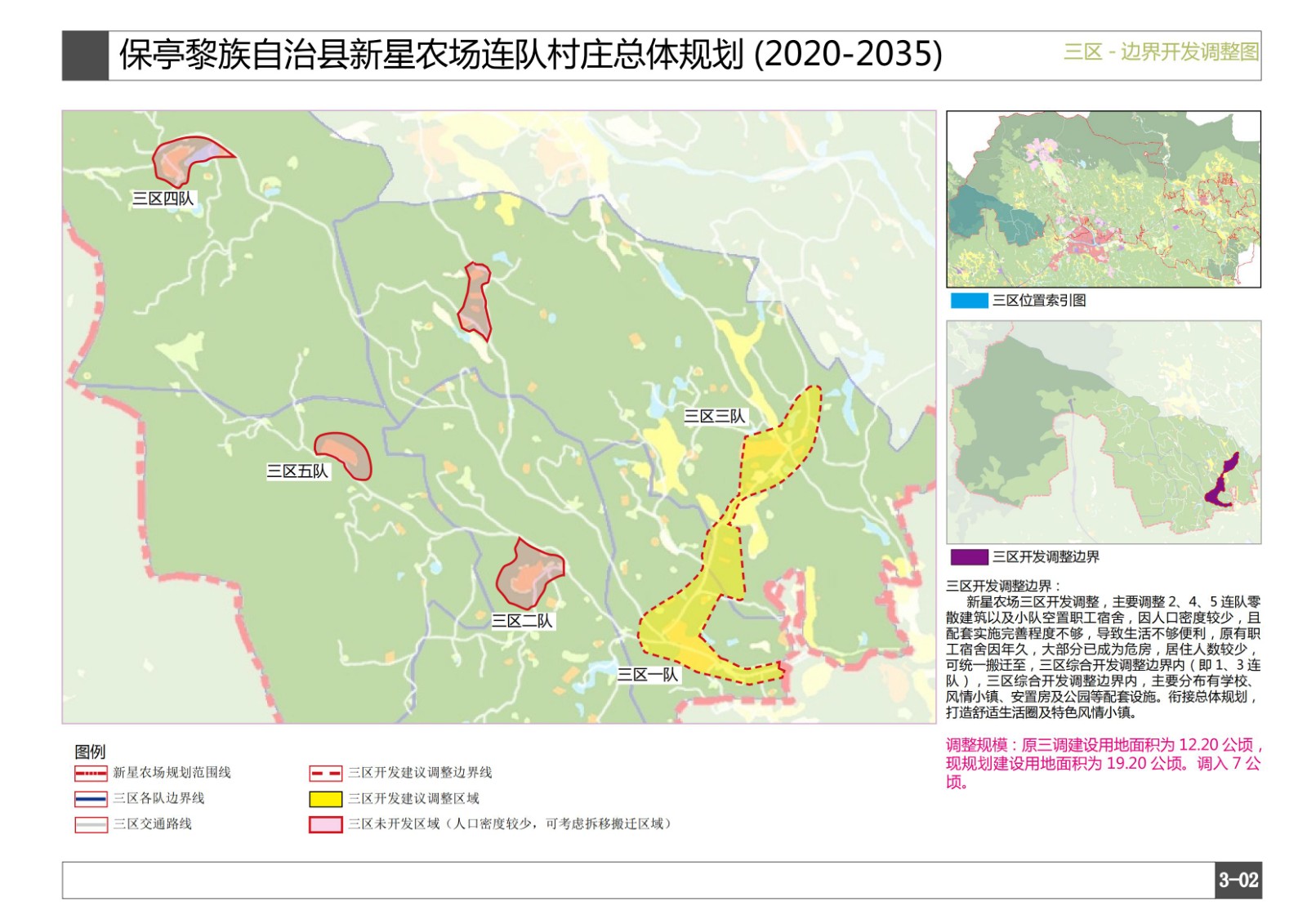The height and width of the screenshot is (924, 1307).
Task: Click the lower adjustment boundary thumbnail map
Action: (x=1104, y=432)
